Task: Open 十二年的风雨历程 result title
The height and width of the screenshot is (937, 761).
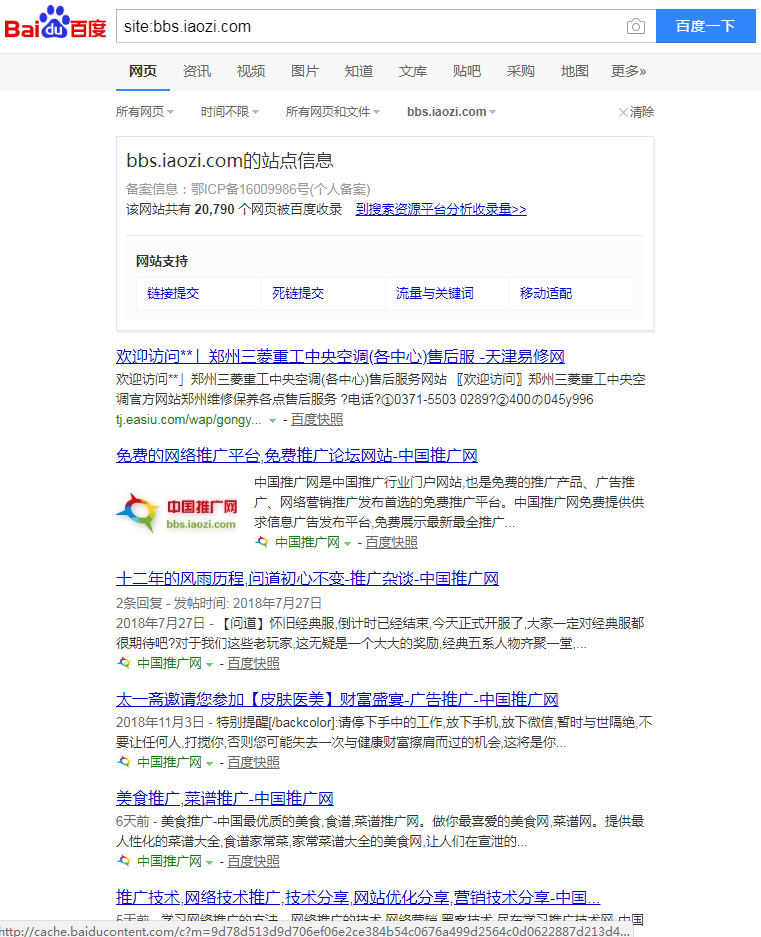Action: tap(307, 578)
